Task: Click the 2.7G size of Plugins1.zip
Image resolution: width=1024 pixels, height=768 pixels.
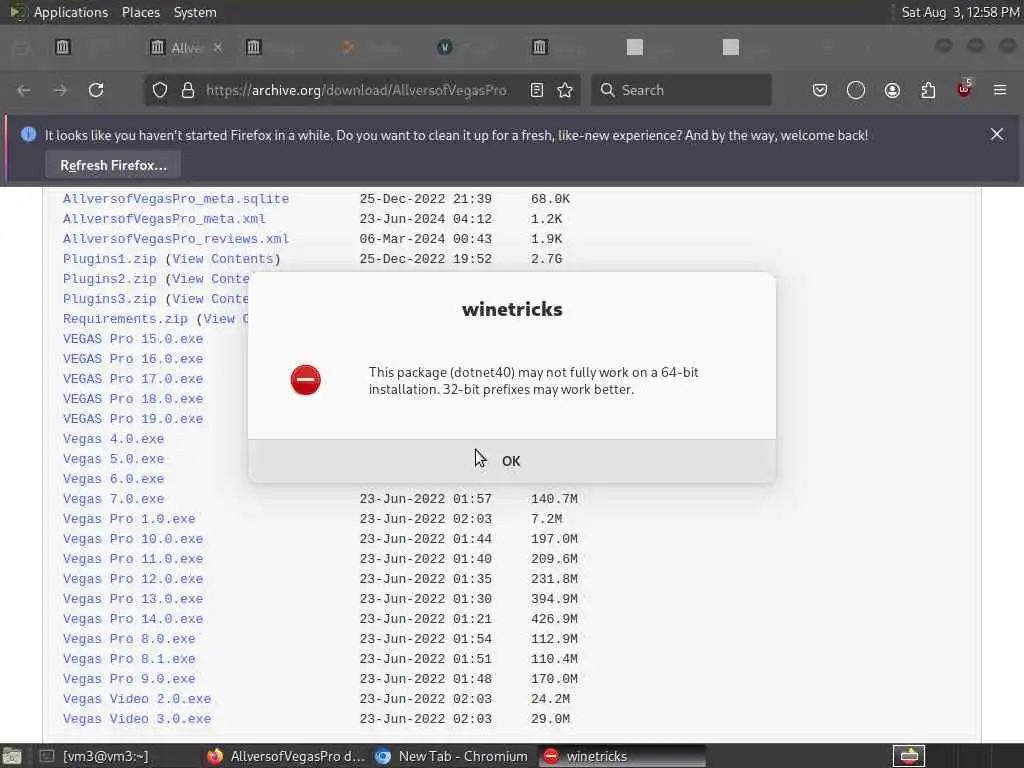Action: pyautogui.click(x=546, y=259)
